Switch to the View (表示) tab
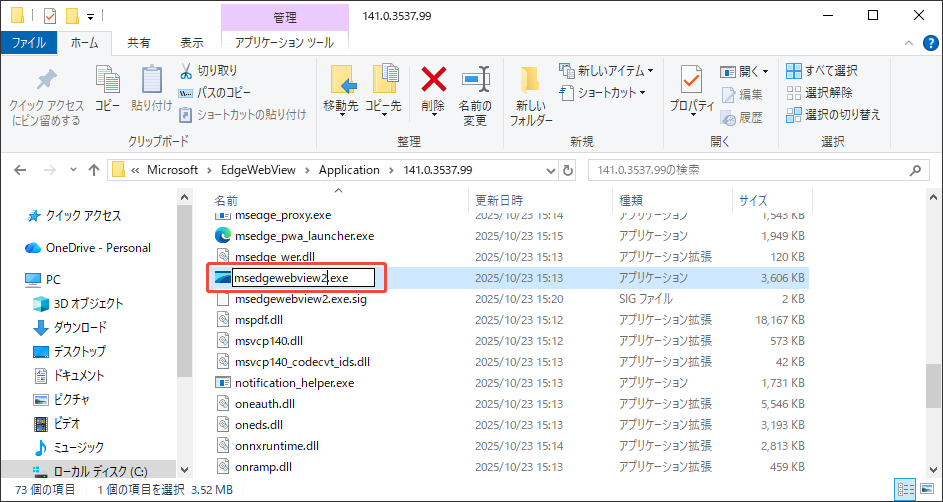943x502 pixels. click(x=192, y=43)
